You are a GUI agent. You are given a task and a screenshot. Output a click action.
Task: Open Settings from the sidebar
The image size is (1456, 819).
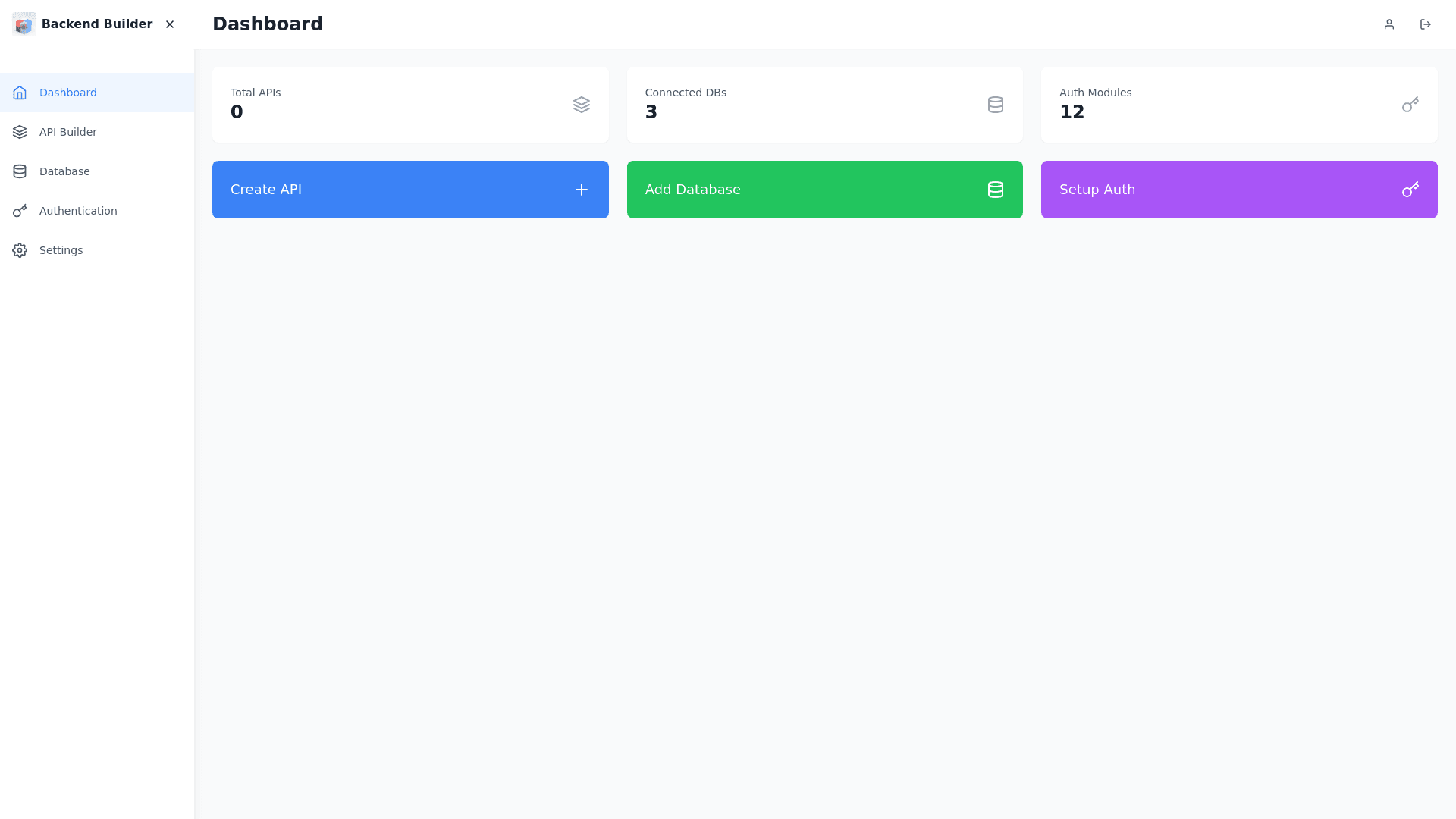(x=61, y=250)
